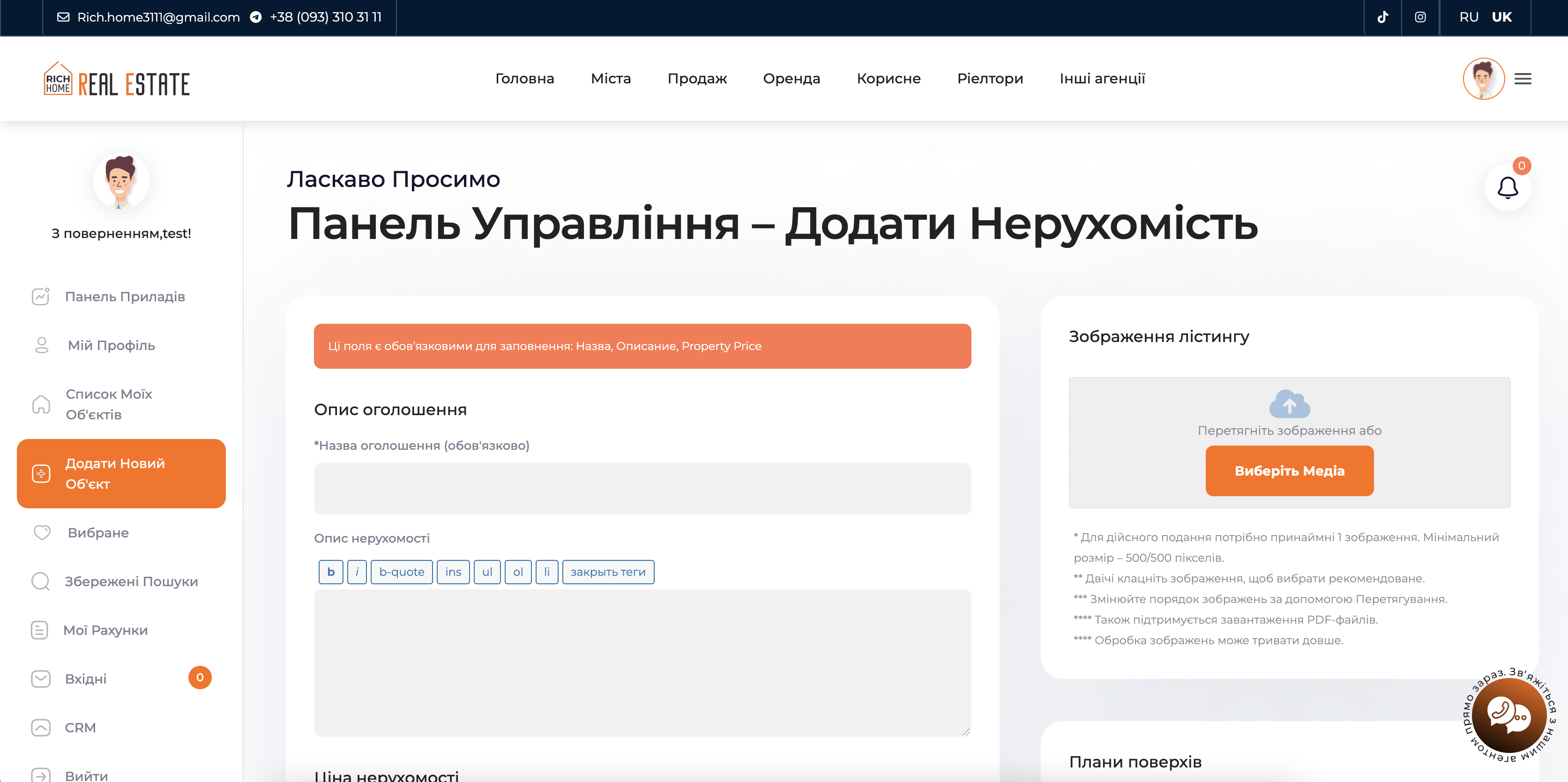The width and height of the screenshot is (1568, 782).
Task: Click the Виберіть Медіа button
Action: coord(1289,470)
